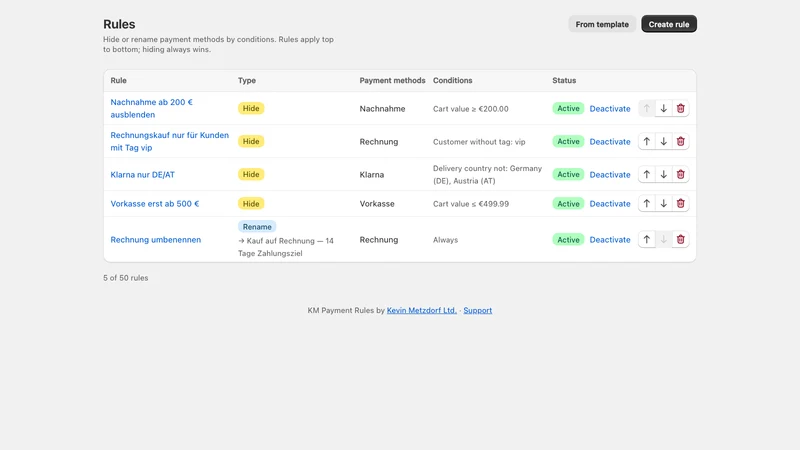Click the condition Cart value ≤ €499.99
This screenshot has width=800, height=450.
pos(471,204)
